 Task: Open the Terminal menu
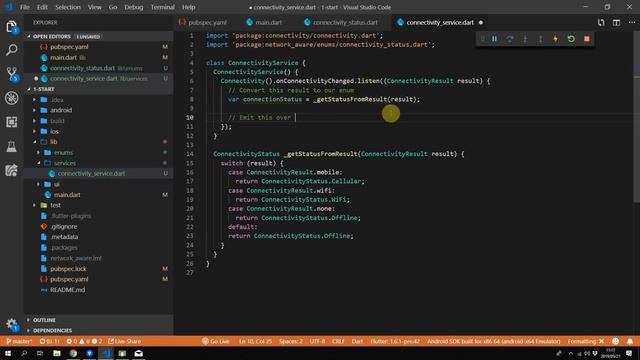coord(162,7)
